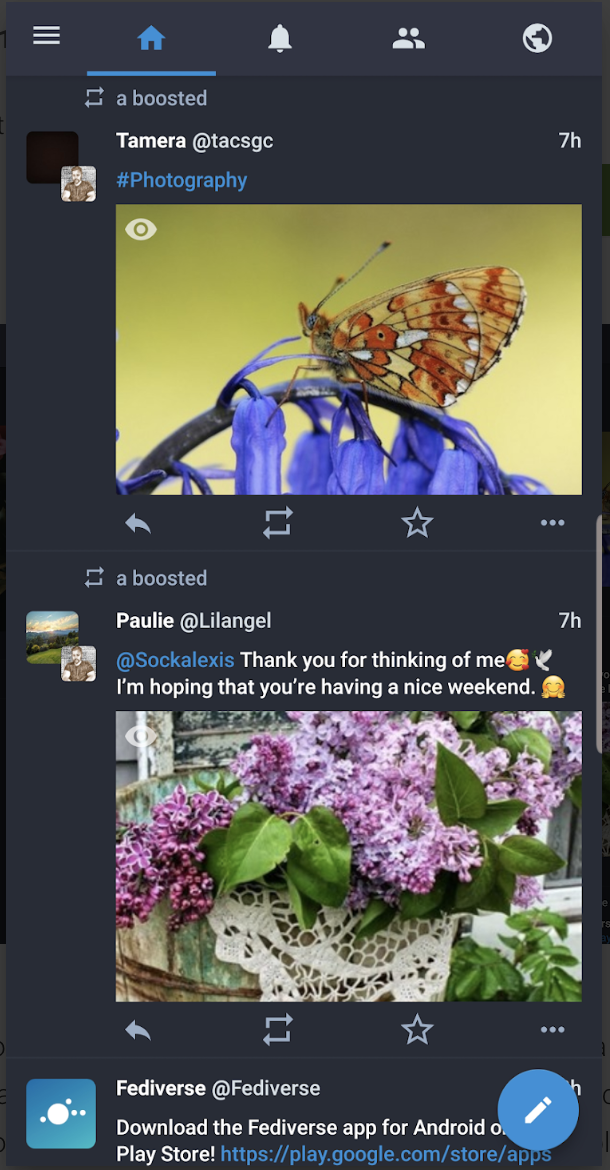Open the hamburger navigation menu
The width and height of the screenshot is (610, 1170).
click(x=47, y=36)
